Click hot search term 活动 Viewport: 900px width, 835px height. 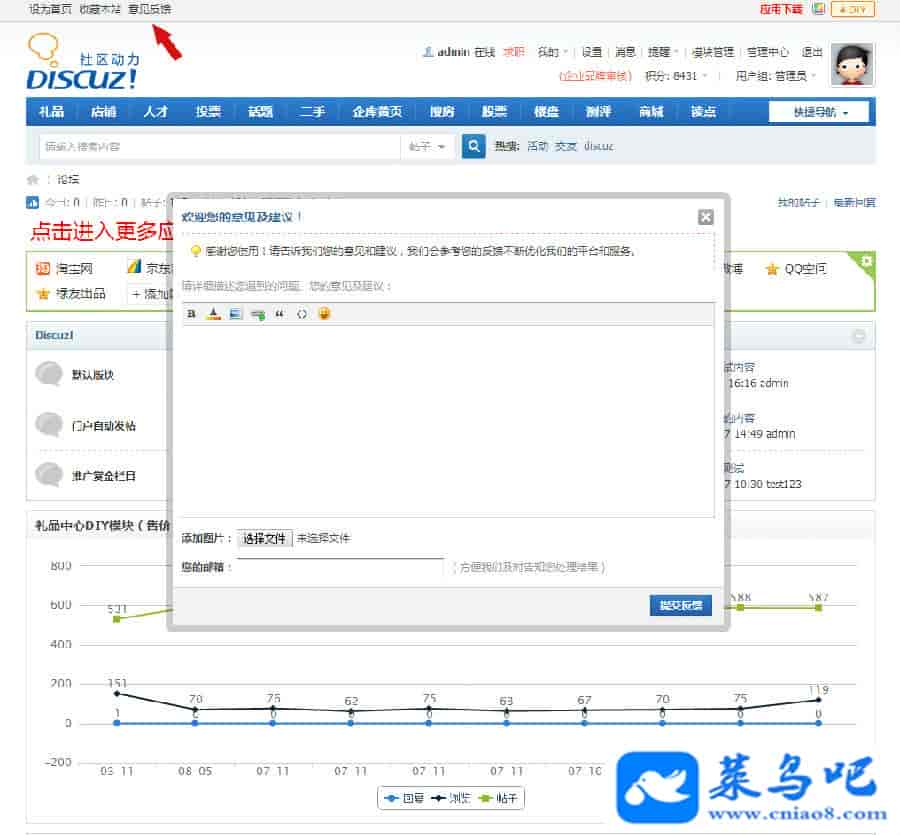537,146
